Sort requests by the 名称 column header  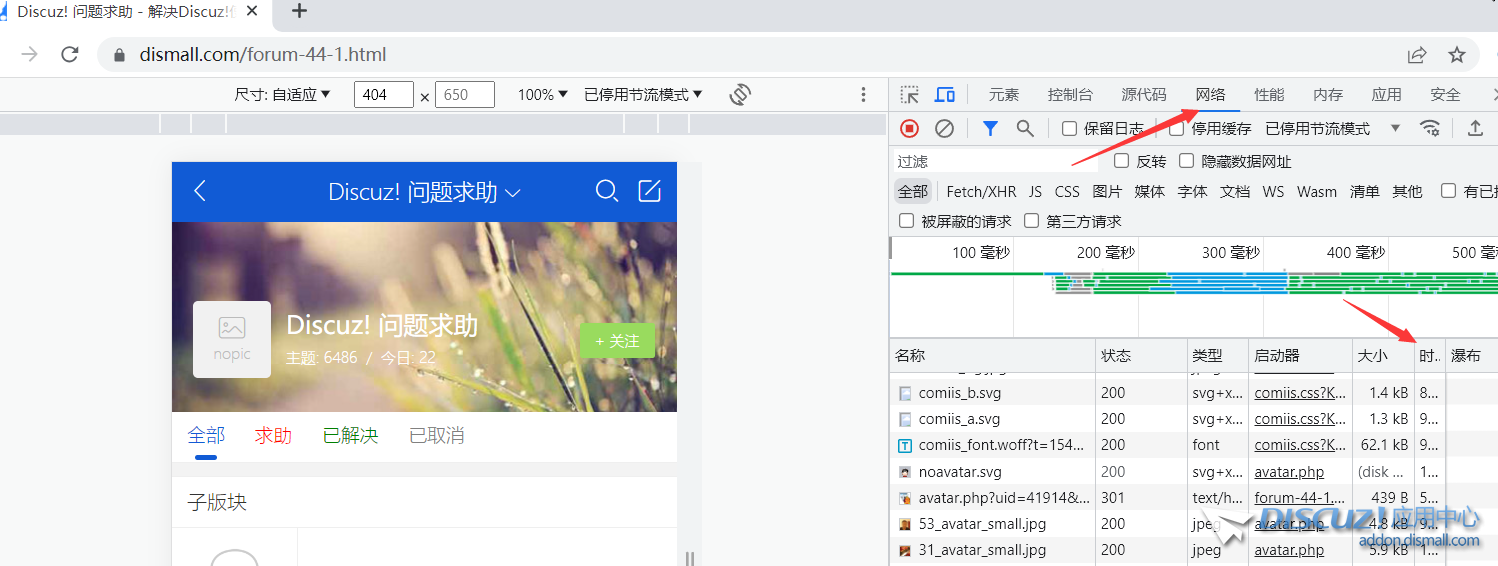click(x=992, y=355)
